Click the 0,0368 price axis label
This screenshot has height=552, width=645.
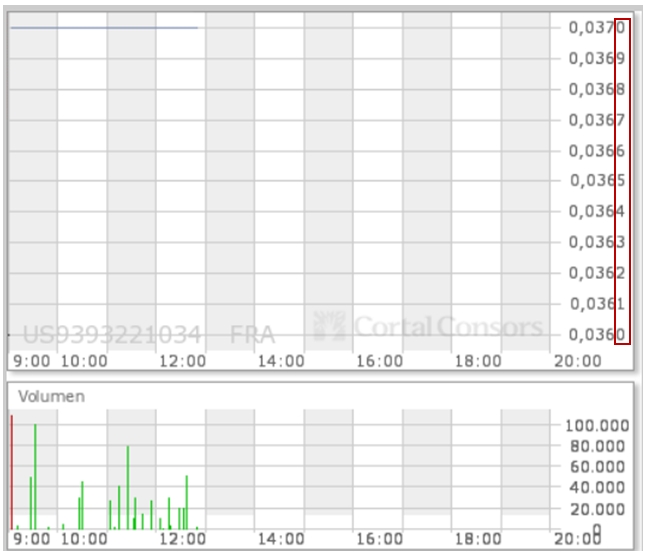tap(596, 89)
